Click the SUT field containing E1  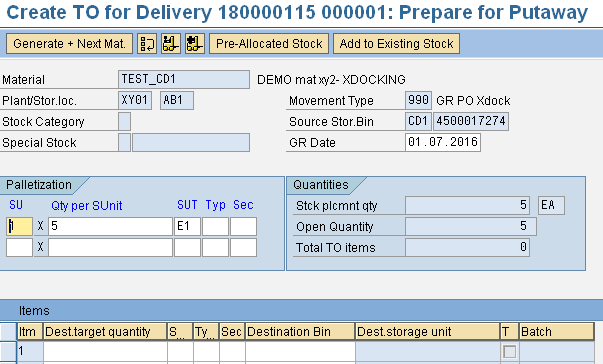point(187,226)
